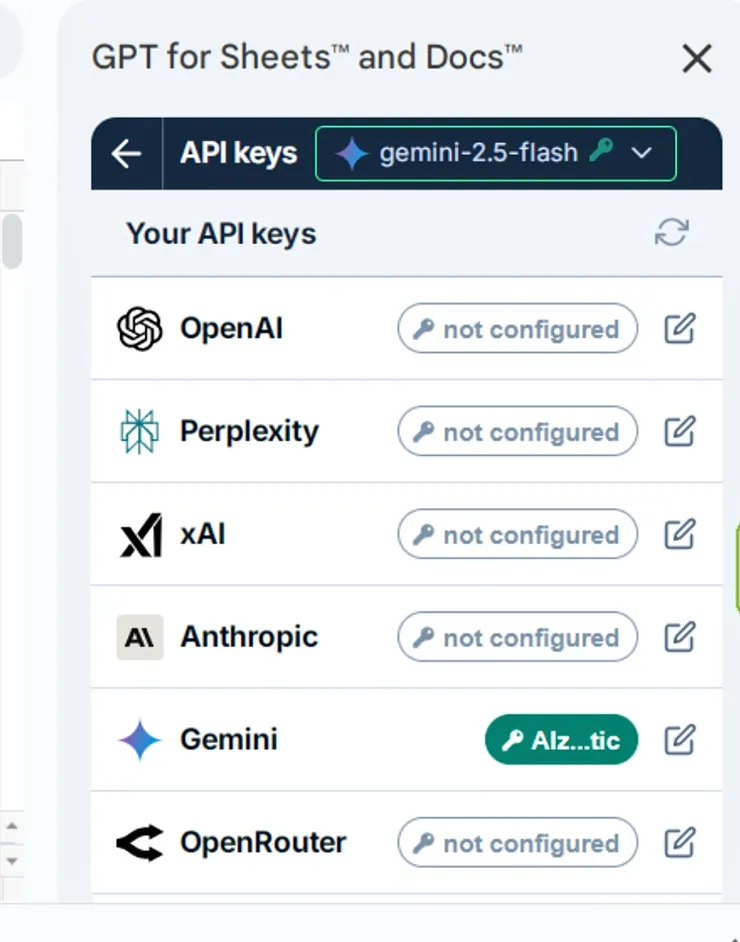Click the green Gemini key badge
Viewport: 740px width, 942px height.
pos(561,740)
